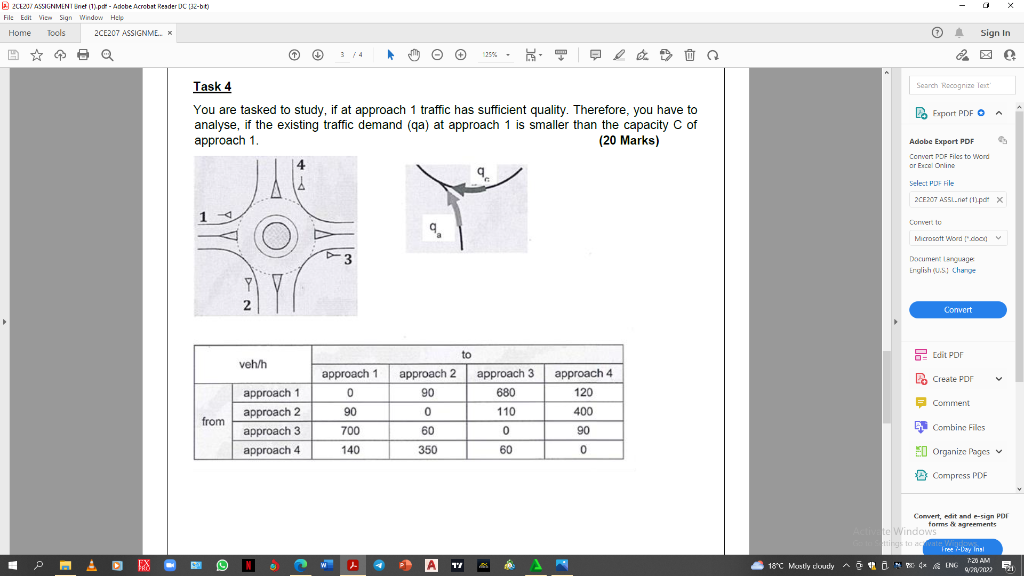Open WhatsApp from the Windows taskbar

click(x=222, y=566)
